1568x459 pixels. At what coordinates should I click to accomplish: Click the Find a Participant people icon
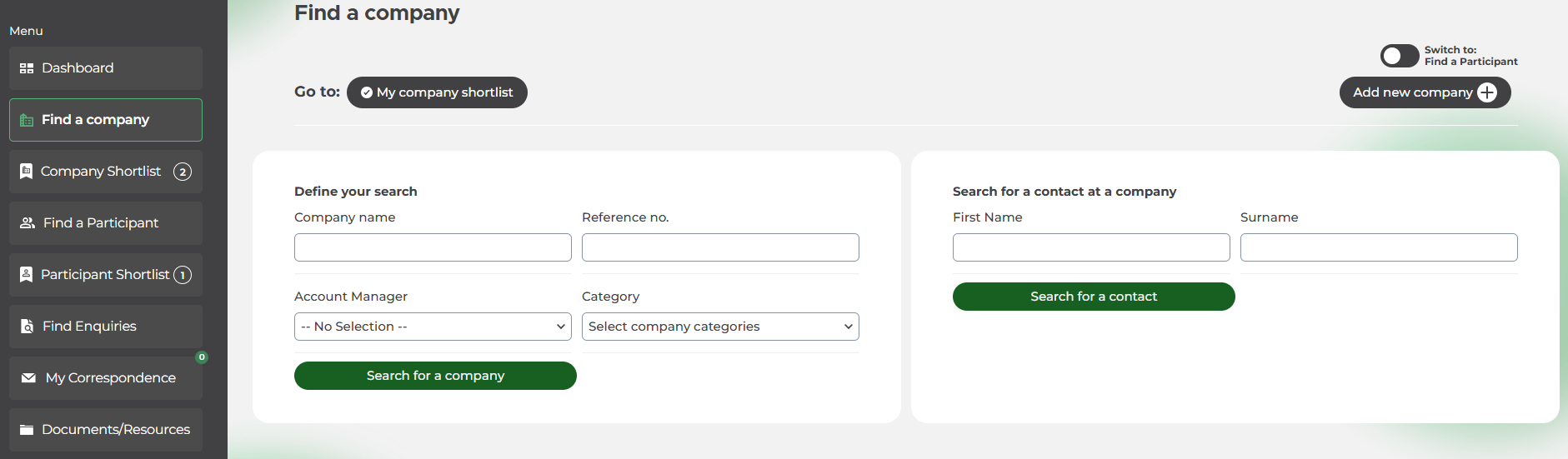pos(28,223)
